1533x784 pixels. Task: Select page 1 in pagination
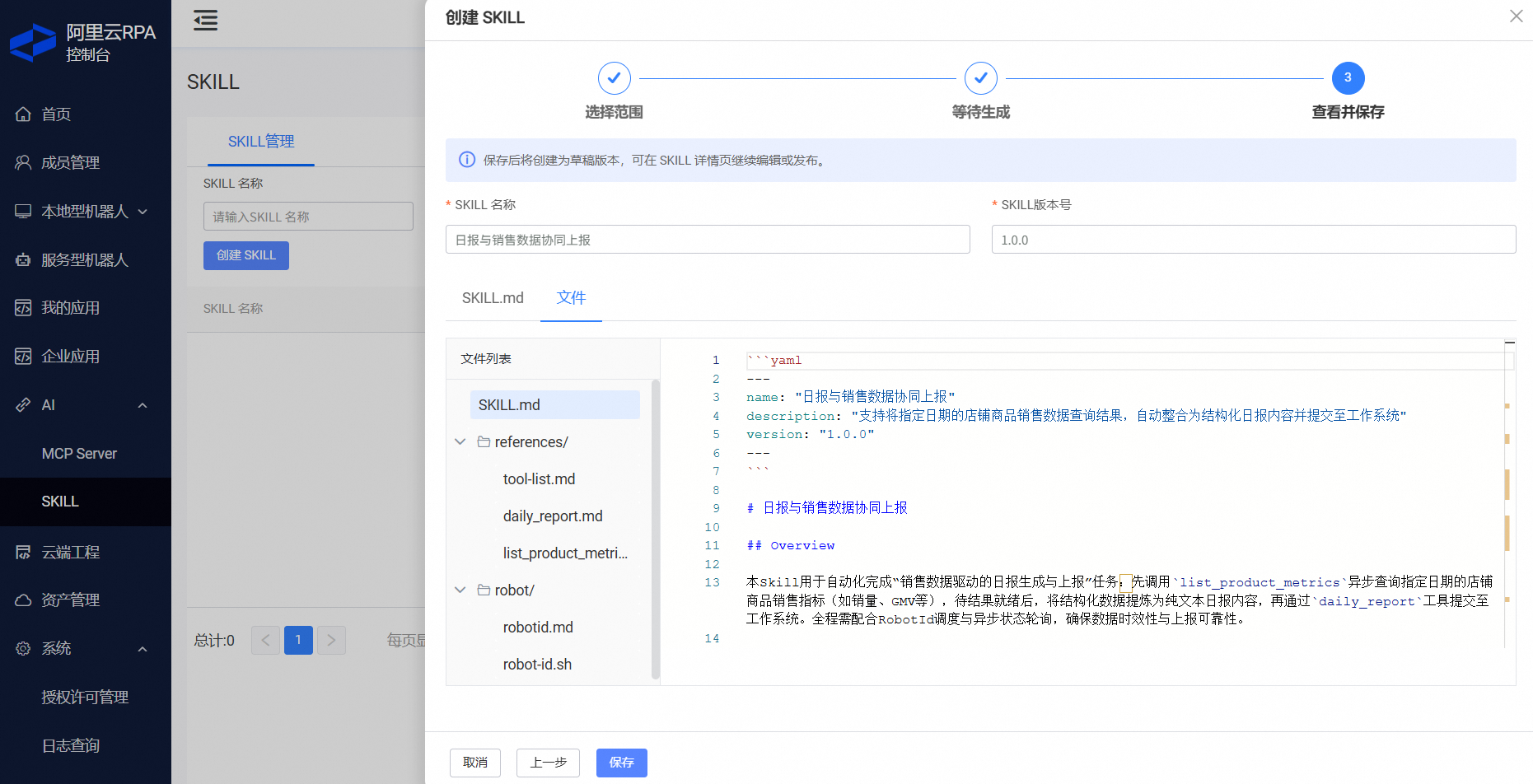[x=298, y=640]
